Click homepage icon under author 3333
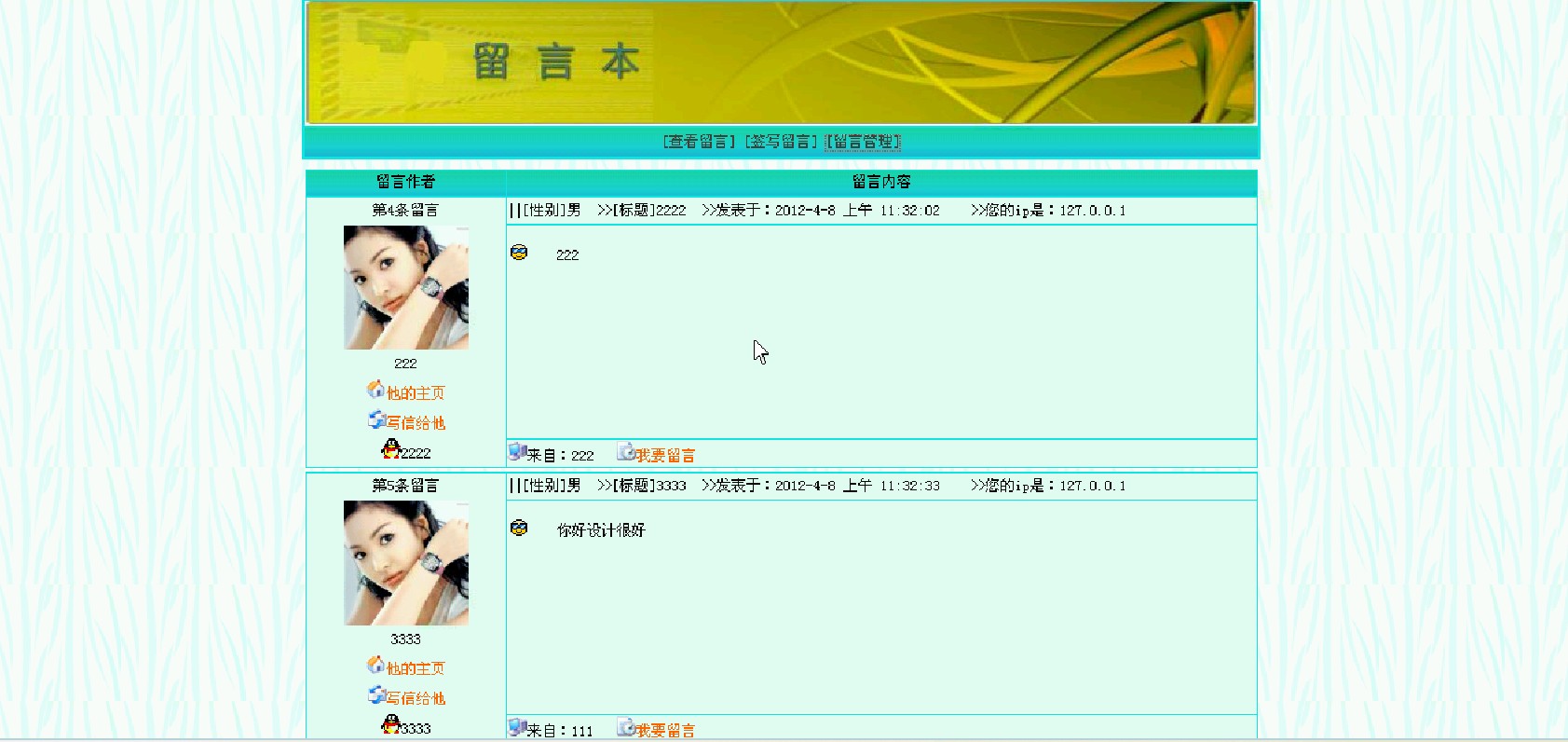 tap(375, 665)
